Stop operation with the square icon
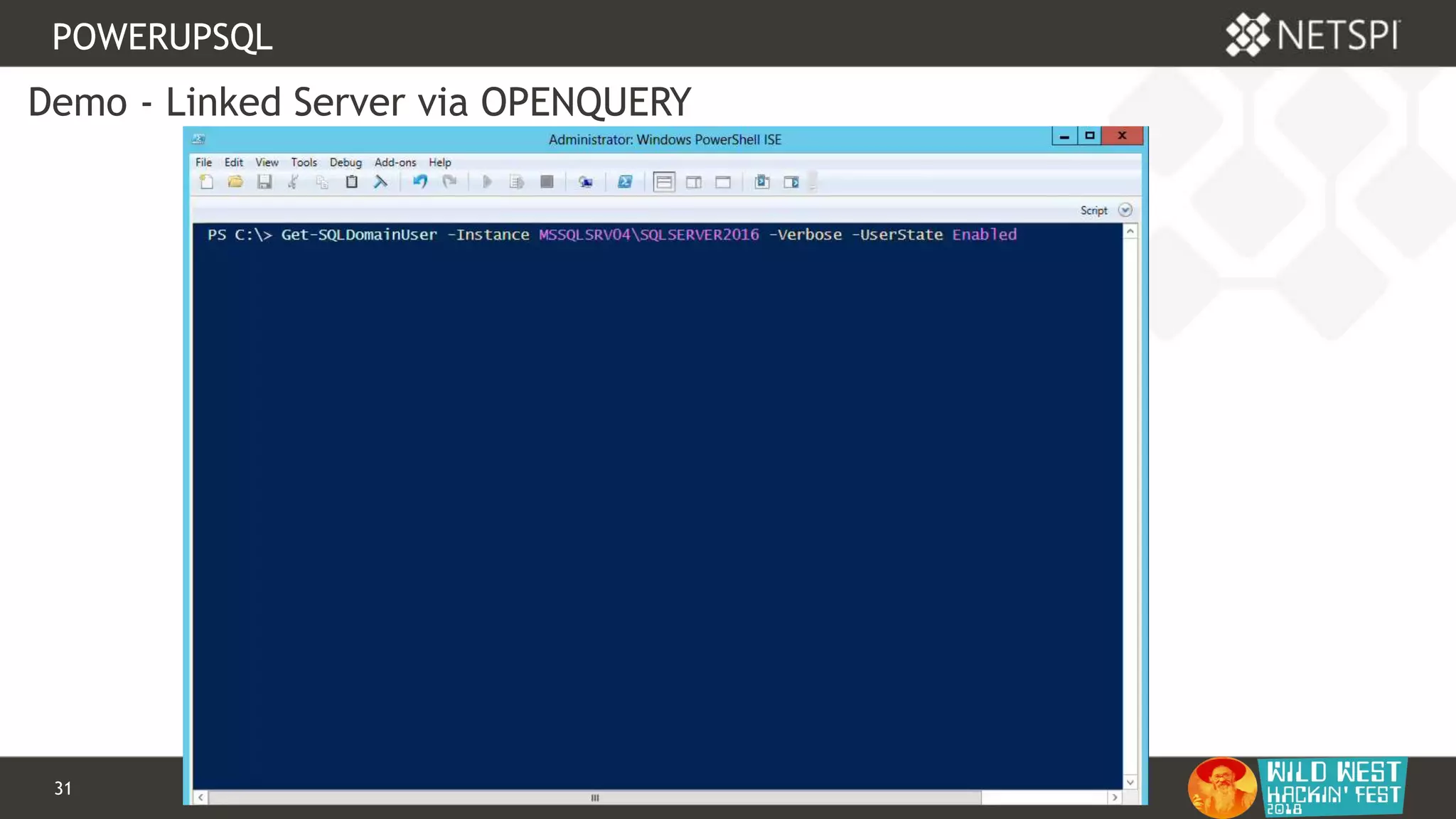Image resolution: width=1456 pixels, height=819 pixels. pyautogui.click(x=547, y=182)
